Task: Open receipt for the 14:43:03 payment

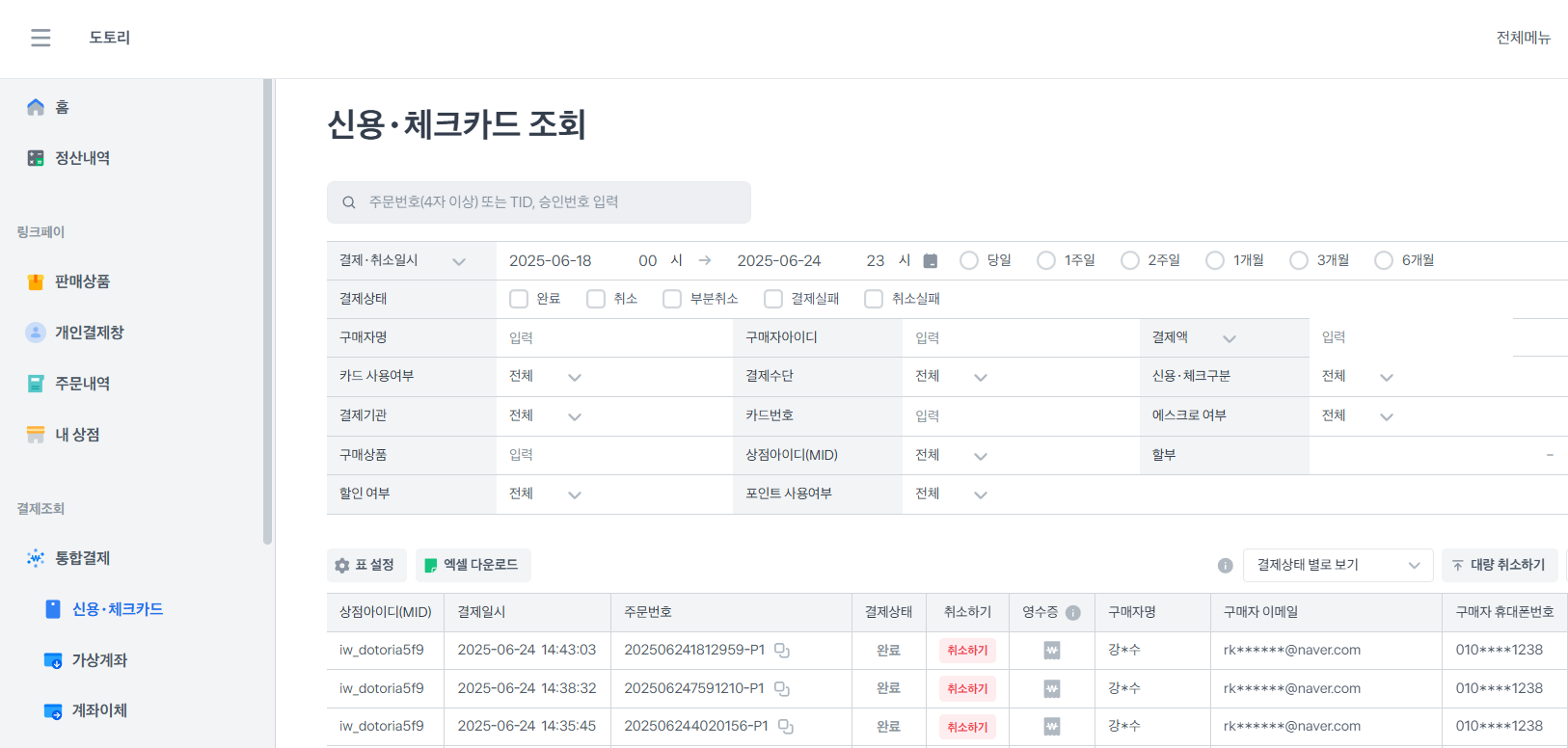Action: point(1052,651)
